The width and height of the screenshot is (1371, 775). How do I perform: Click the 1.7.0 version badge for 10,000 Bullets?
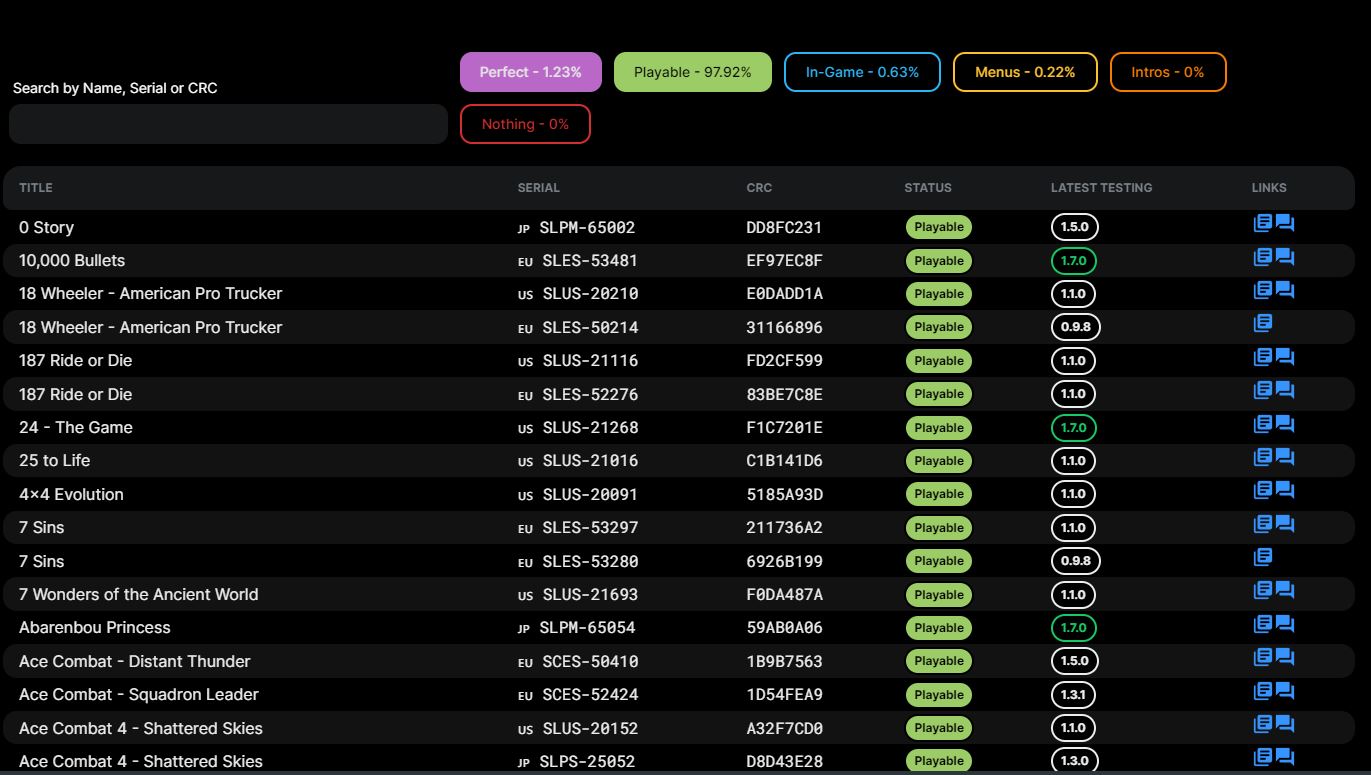coord(1074,261)
